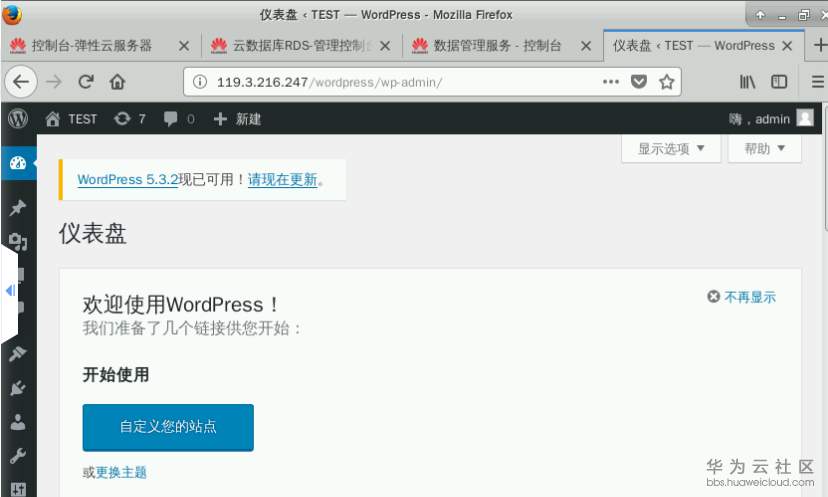Switch to 数据管理服务 tab
The height and width of the screenshot is (497, 828).
pyautogui.click(x=496, y=45)
